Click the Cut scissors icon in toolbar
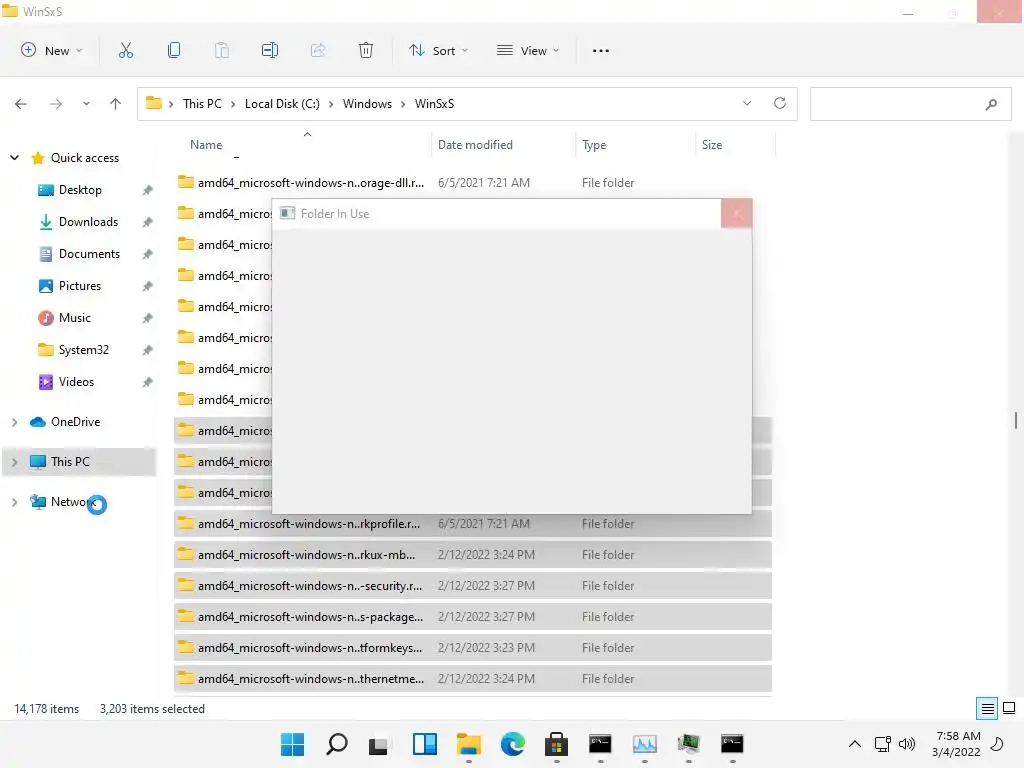Image resolution: width=1024 pixels, height=768 pixels. click(126, 50)
